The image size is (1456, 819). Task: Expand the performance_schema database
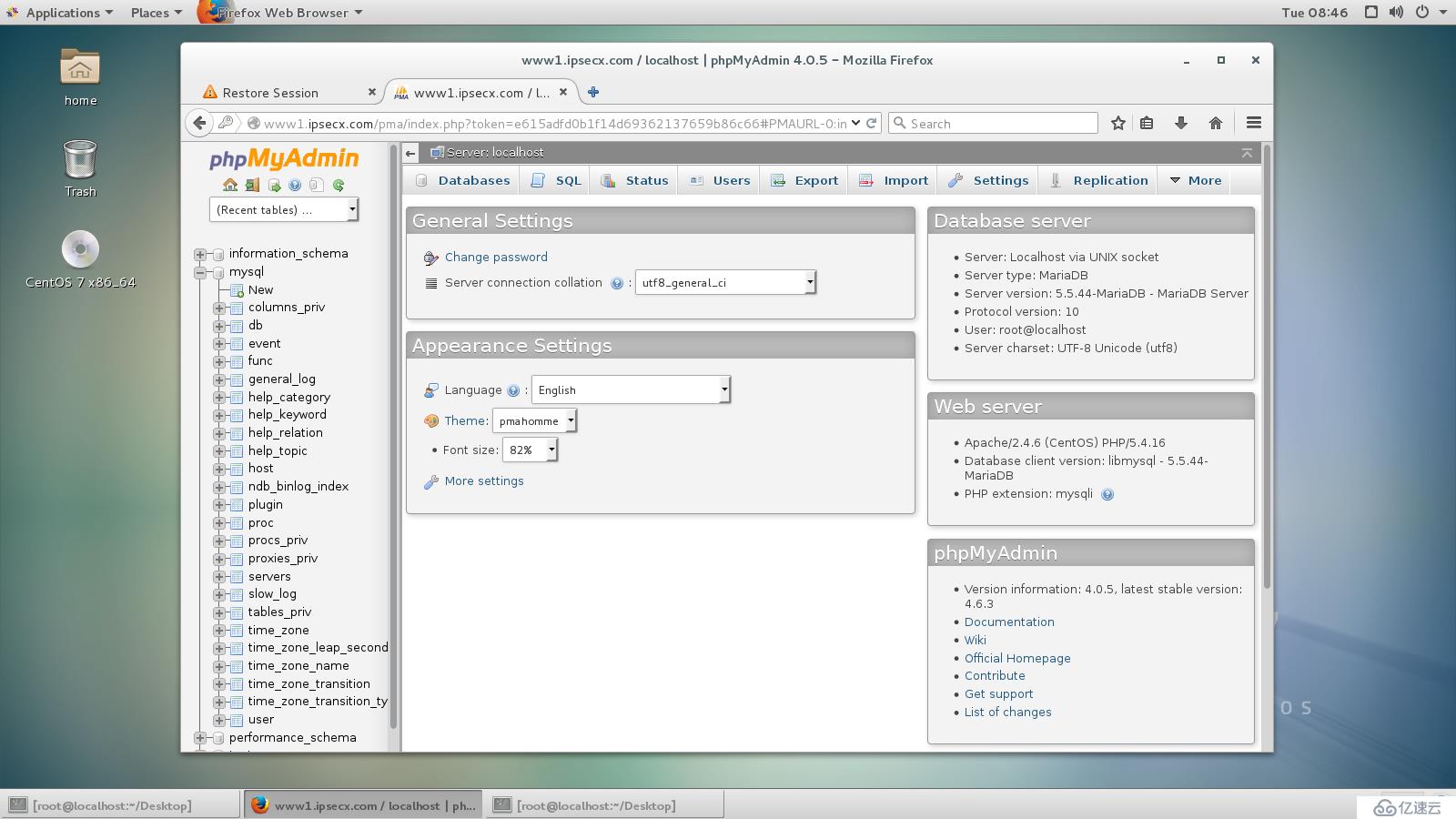(x=199, y=738)
